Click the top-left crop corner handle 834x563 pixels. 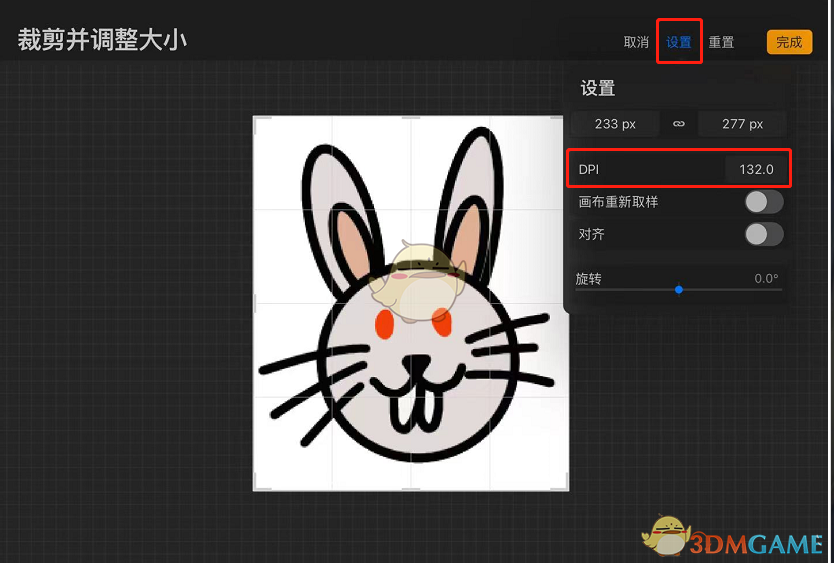click(x=257, y=121)
